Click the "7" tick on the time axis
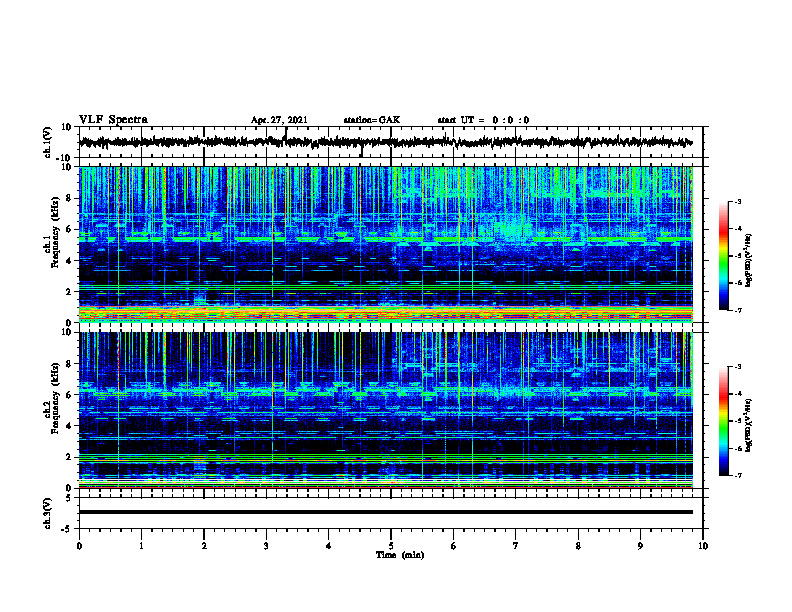792x612 pixels. point(516,546)
